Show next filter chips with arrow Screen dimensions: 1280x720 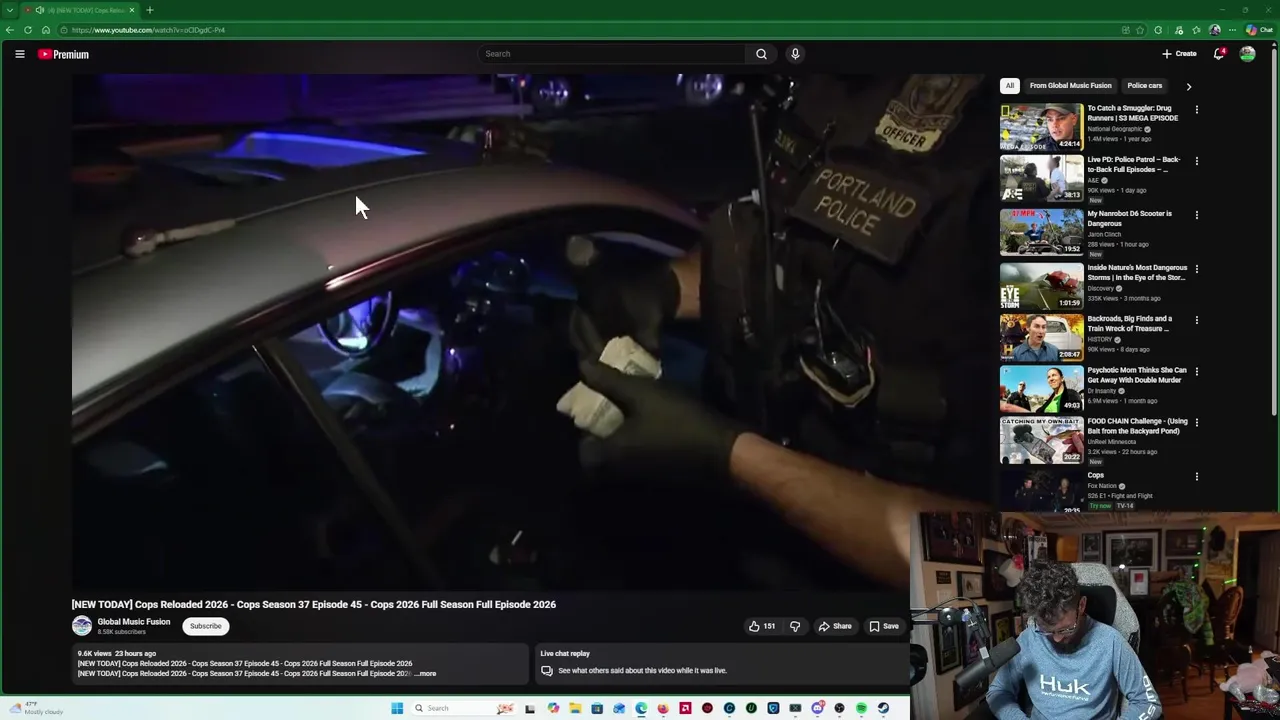point(1189,87)
